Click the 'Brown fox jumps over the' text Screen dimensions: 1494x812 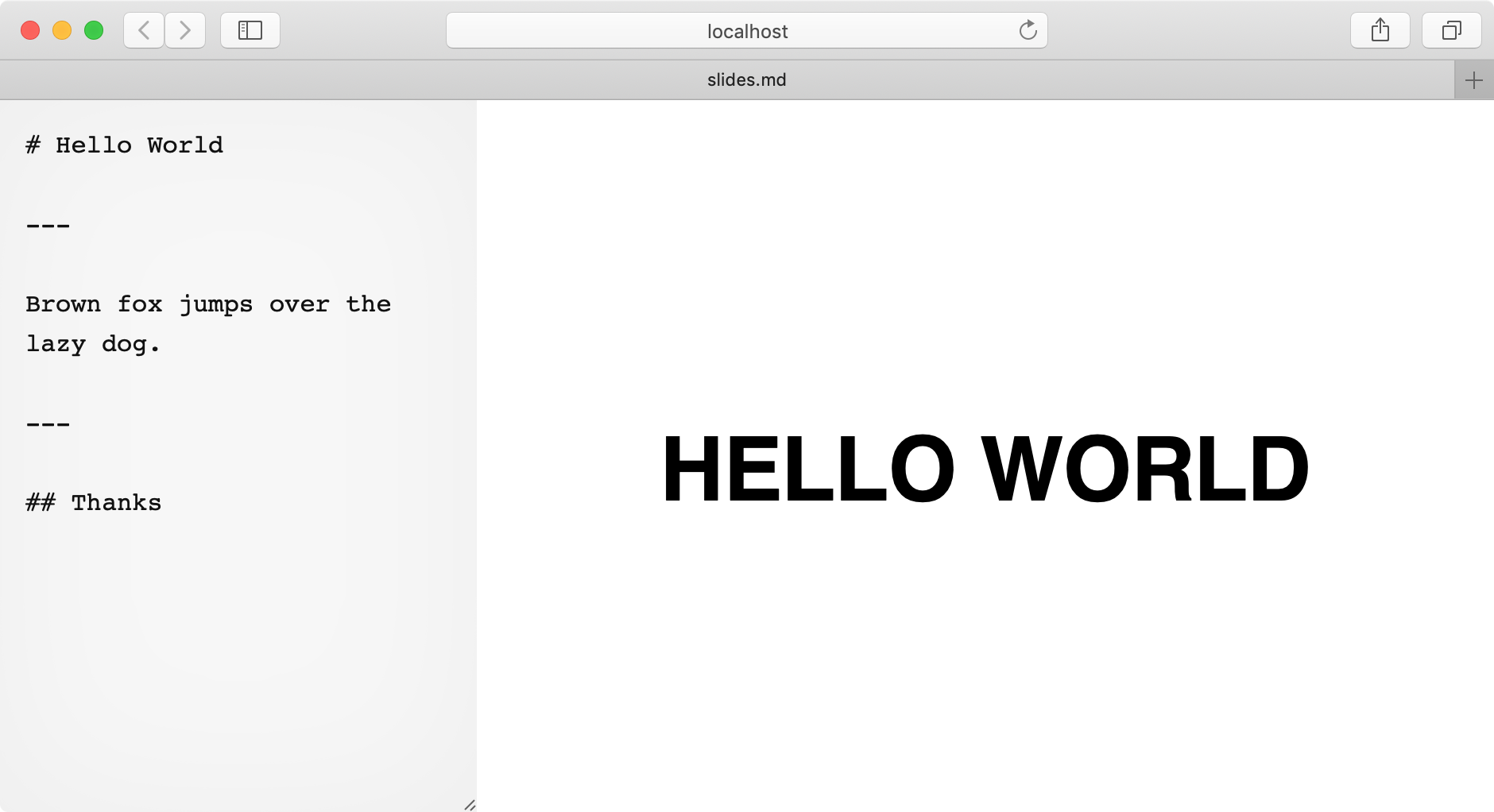tap(208, 305)
